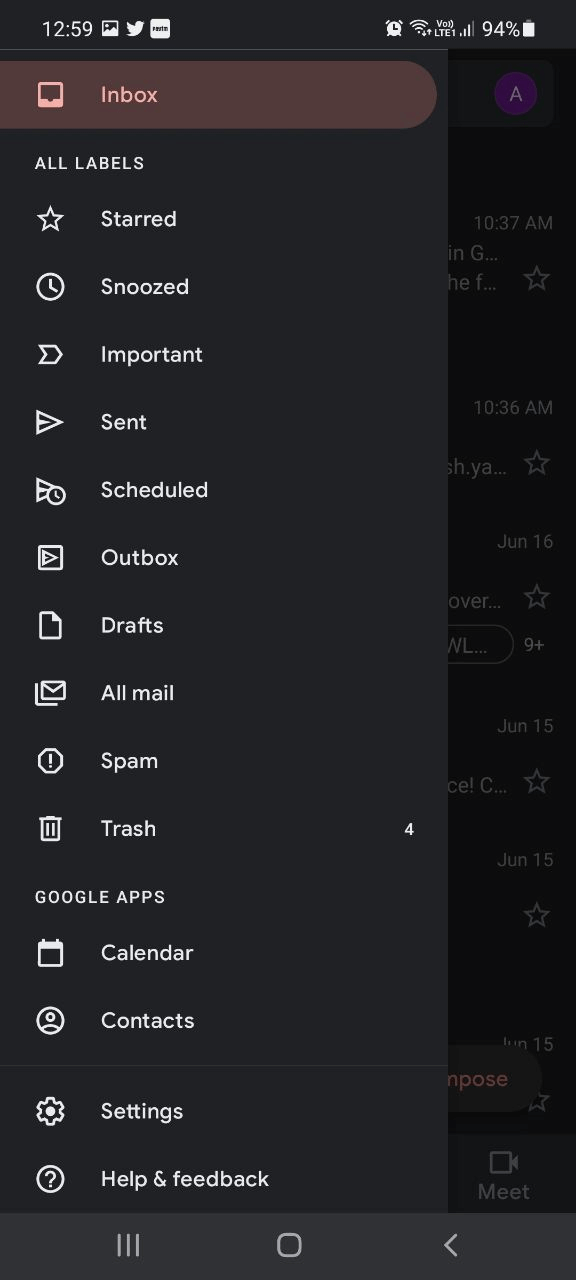The height and width of the screenshot is (1280, 576).
Task: Switch to the Meet tab
Action: point(504,1174)
